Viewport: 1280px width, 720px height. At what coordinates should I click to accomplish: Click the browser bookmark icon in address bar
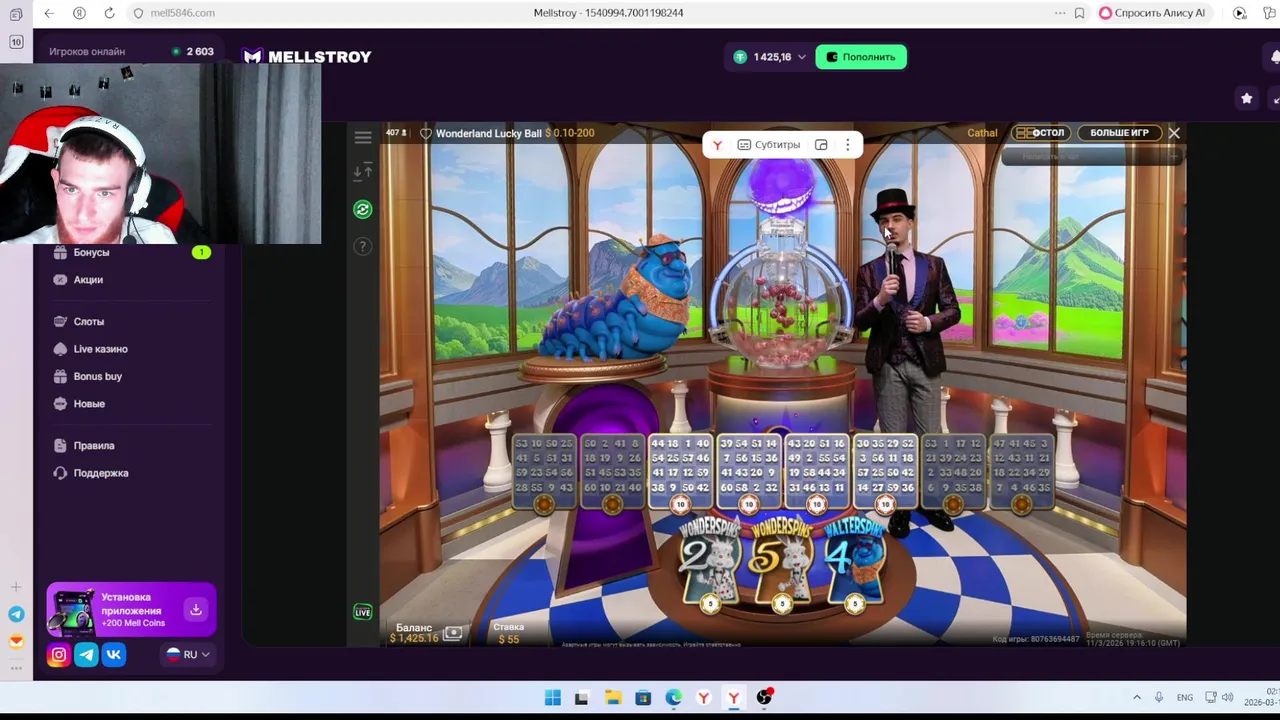coord(1080,13)
